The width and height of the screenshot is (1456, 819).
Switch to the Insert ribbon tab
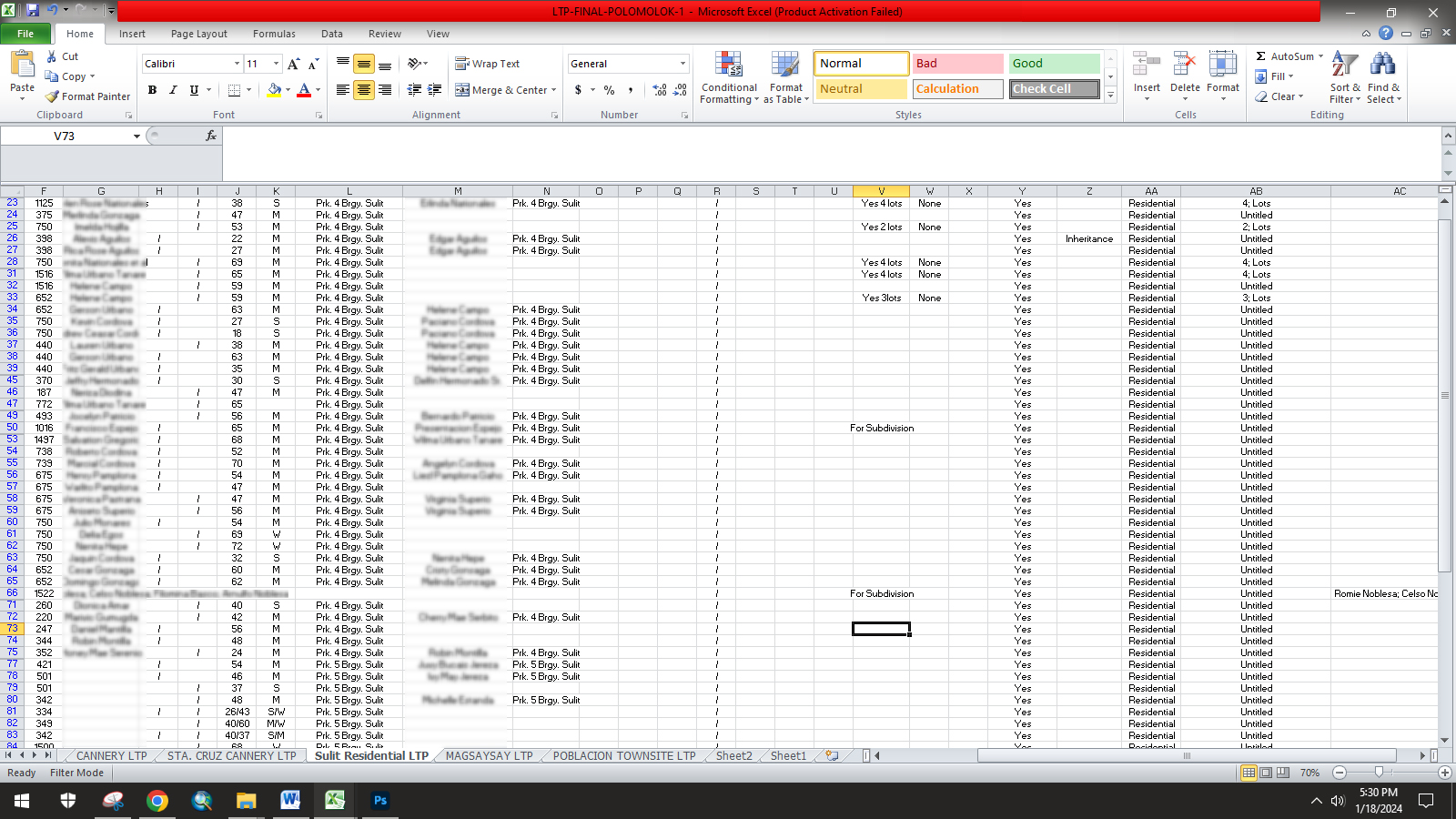[132, 34]
